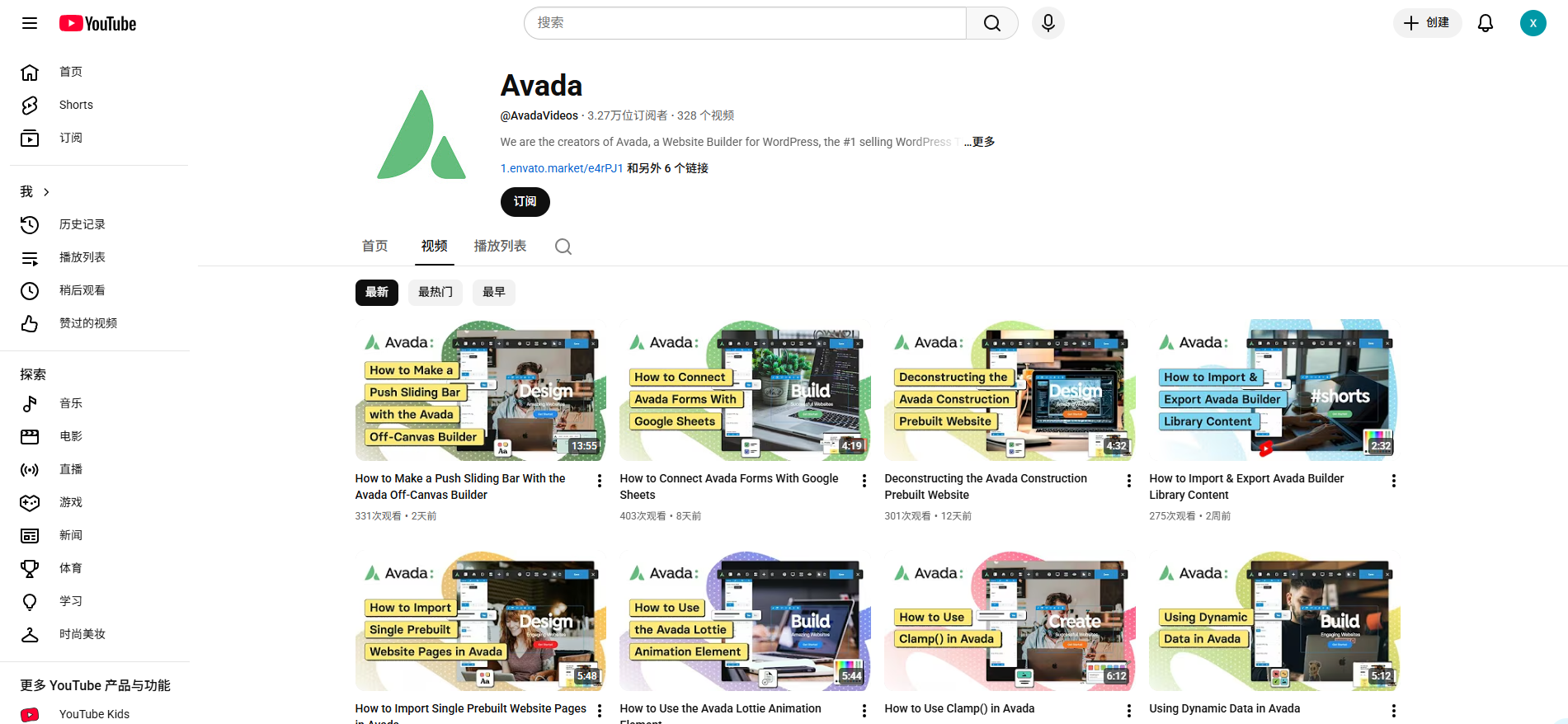Open options for Import & Export Library video
Viewport: 1568px width, 724px height.
[1394, 481]
